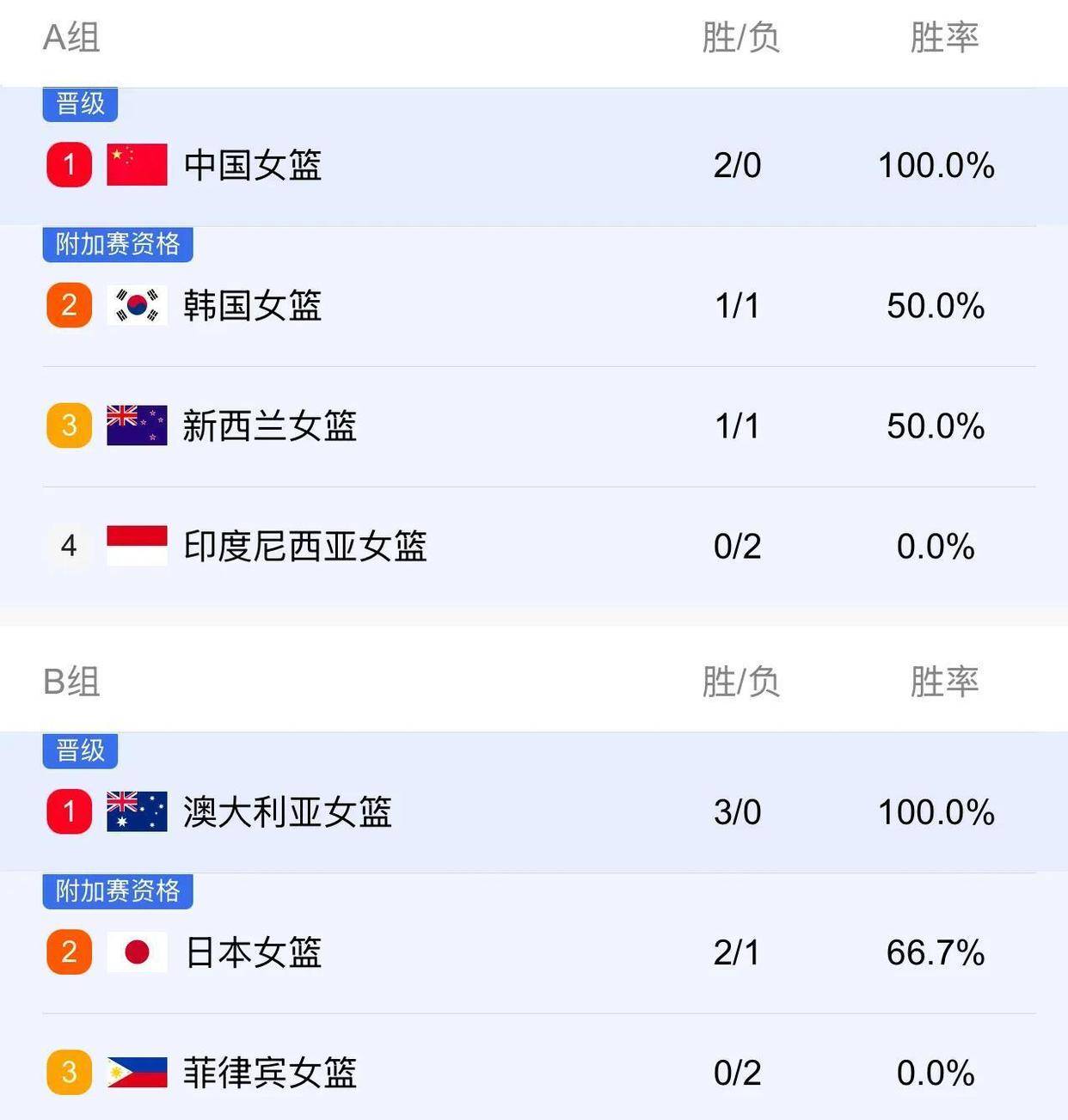Screen dimensions: 1068x1120
Task: Click the China flag icon
Action: (137, 165)
